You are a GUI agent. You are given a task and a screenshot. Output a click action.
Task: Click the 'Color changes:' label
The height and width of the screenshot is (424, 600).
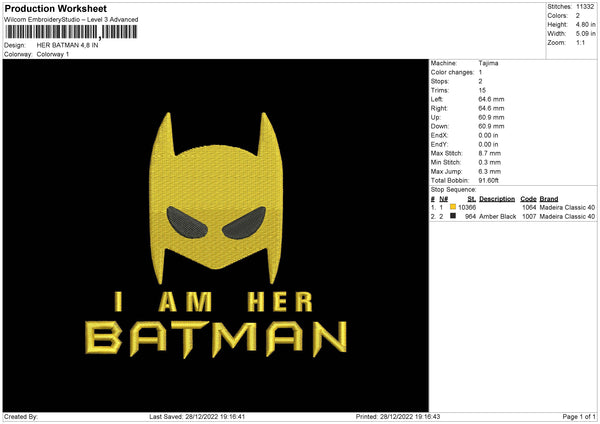(452, 72)
